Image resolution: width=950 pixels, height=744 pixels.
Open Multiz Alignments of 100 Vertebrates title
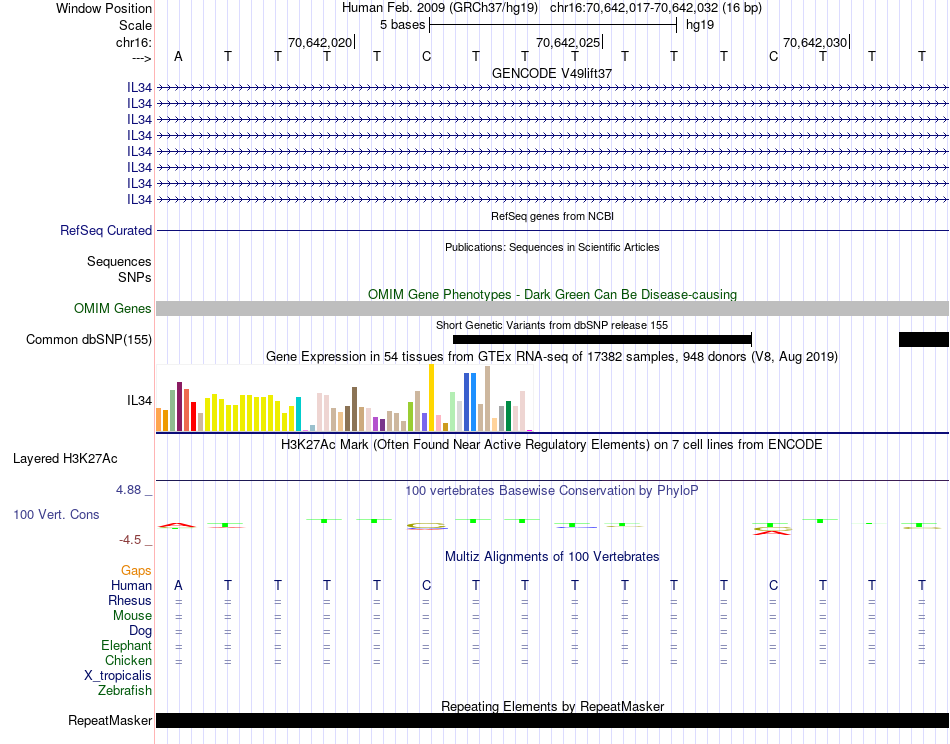click(552, 556)
